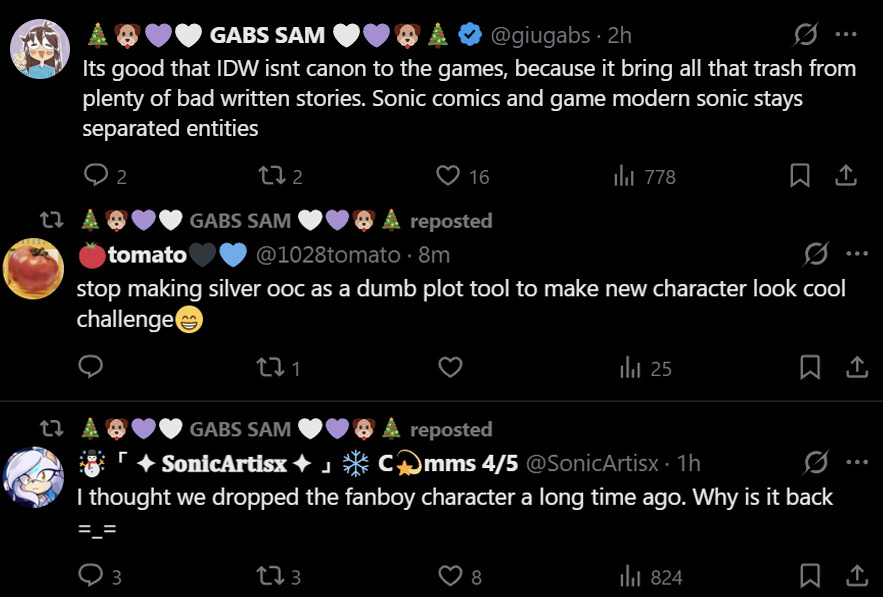Bookmark tomato's silver ooc tweet

pyautogui.click(x=811, y=367)
